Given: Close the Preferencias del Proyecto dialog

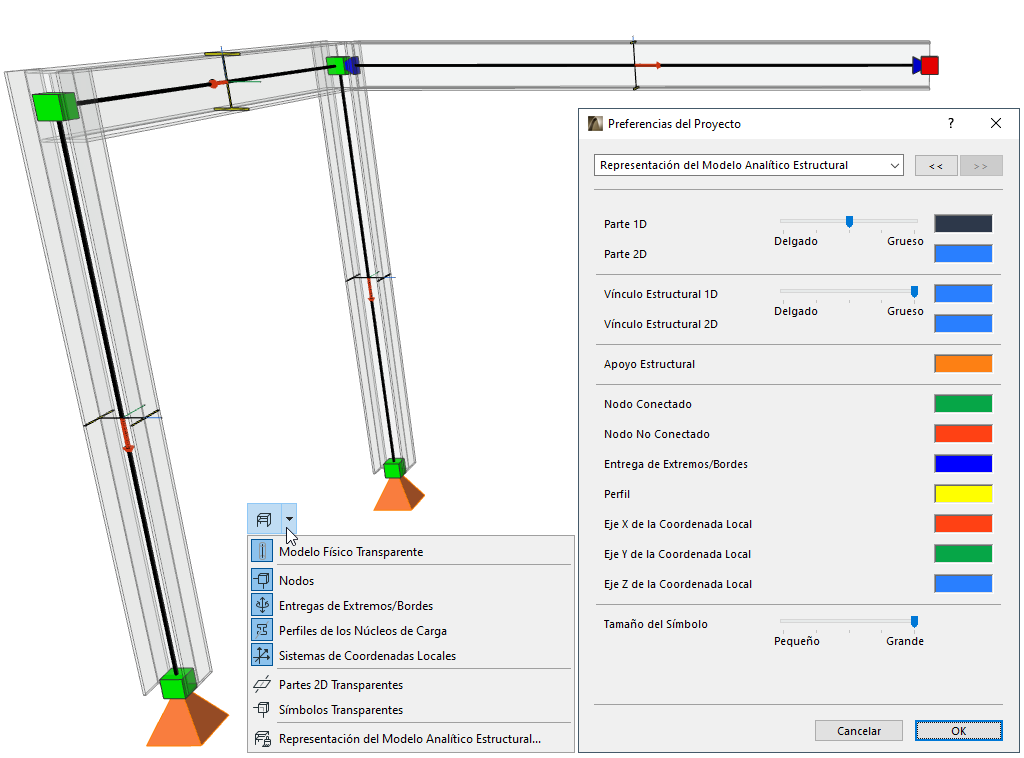Looking at the screenshot, I should [996, 123].
